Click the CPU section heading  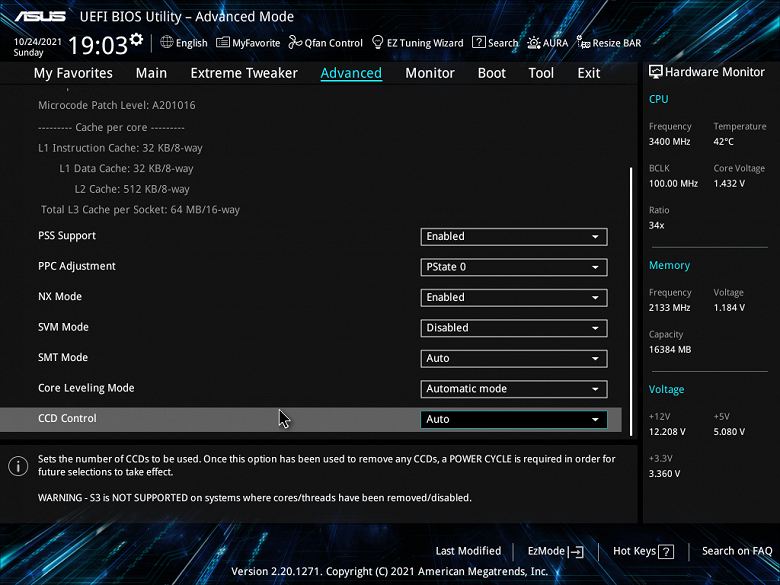tap(658, 99)
